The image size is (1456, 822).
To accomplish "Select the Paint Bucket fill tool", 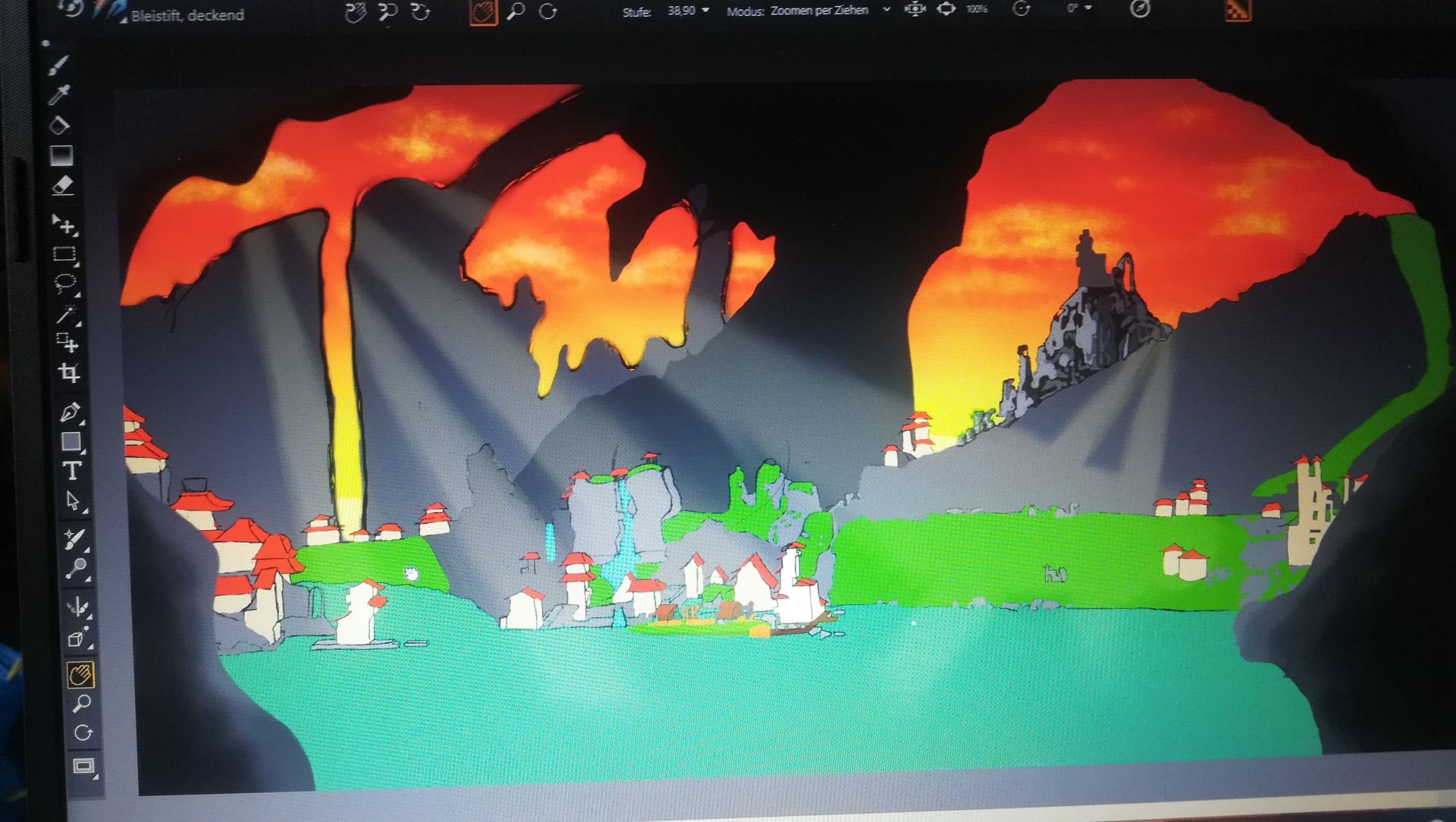I will tap(59, 125).
